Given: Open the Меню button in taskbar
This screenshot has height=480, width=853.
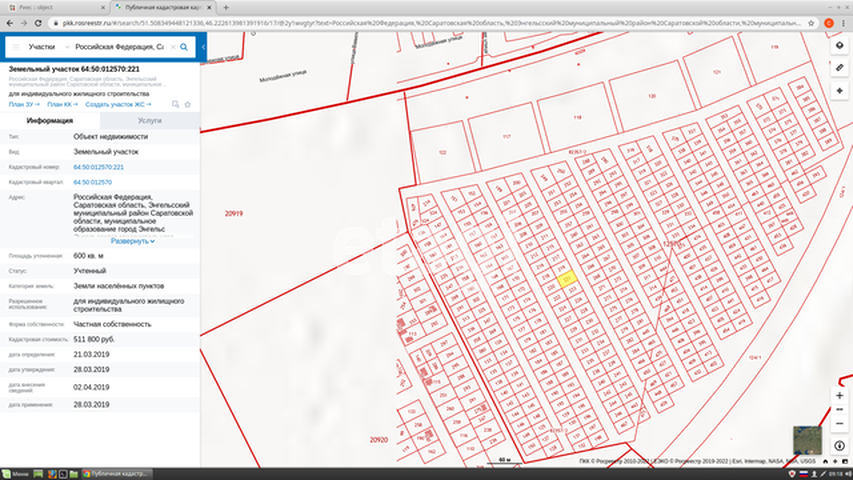Looking at the screenshot, I should click(18, 473).
